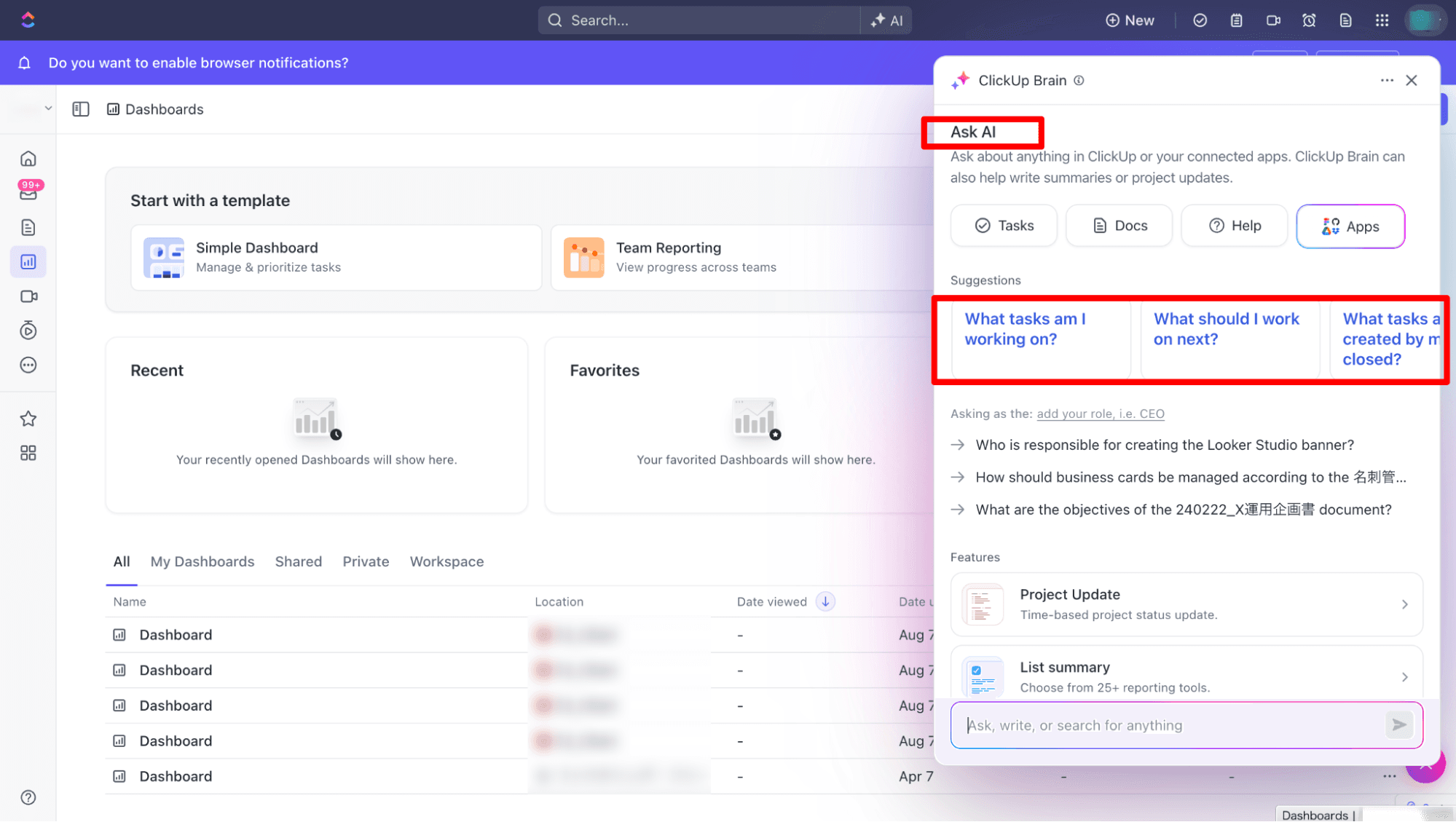Open ClickUp Brain more options menu

tap(1387, 80)
